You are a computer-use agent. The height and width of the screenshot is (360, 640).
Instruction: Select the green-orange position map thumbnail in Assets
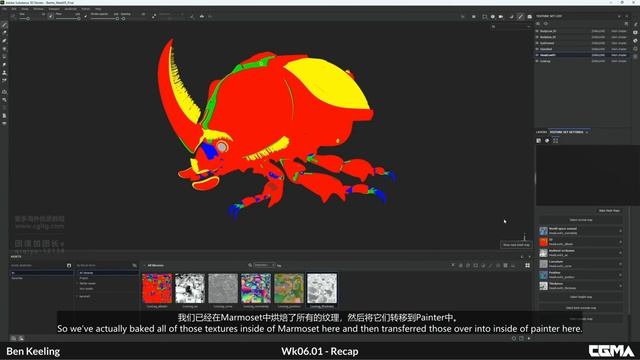(x=289, y=288)
